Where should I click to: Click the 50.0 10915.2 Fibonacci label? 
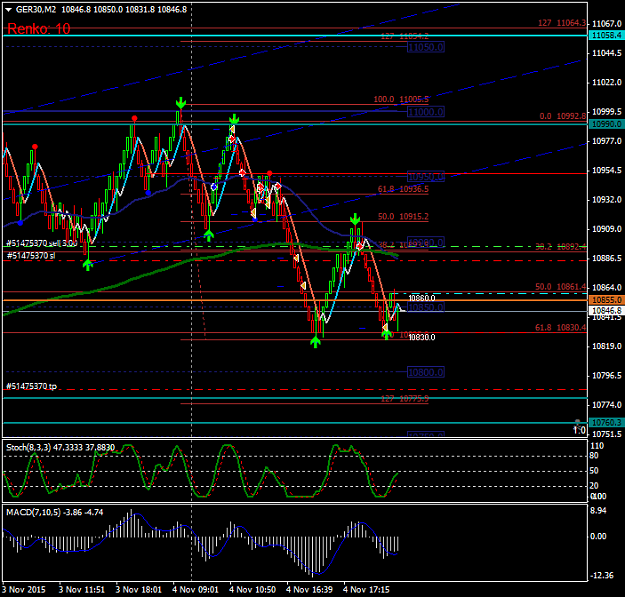pos(403,216)
